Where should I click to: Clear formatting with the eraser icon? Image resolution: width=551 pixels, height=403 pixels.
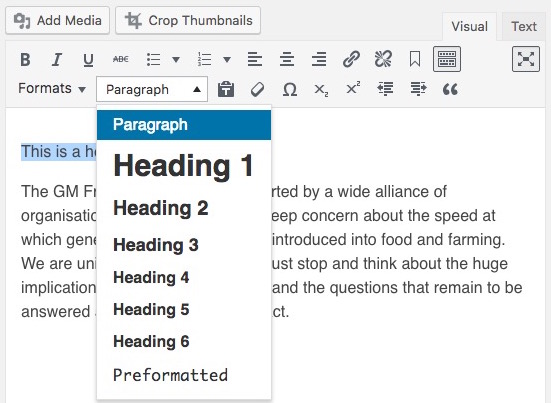257,89
